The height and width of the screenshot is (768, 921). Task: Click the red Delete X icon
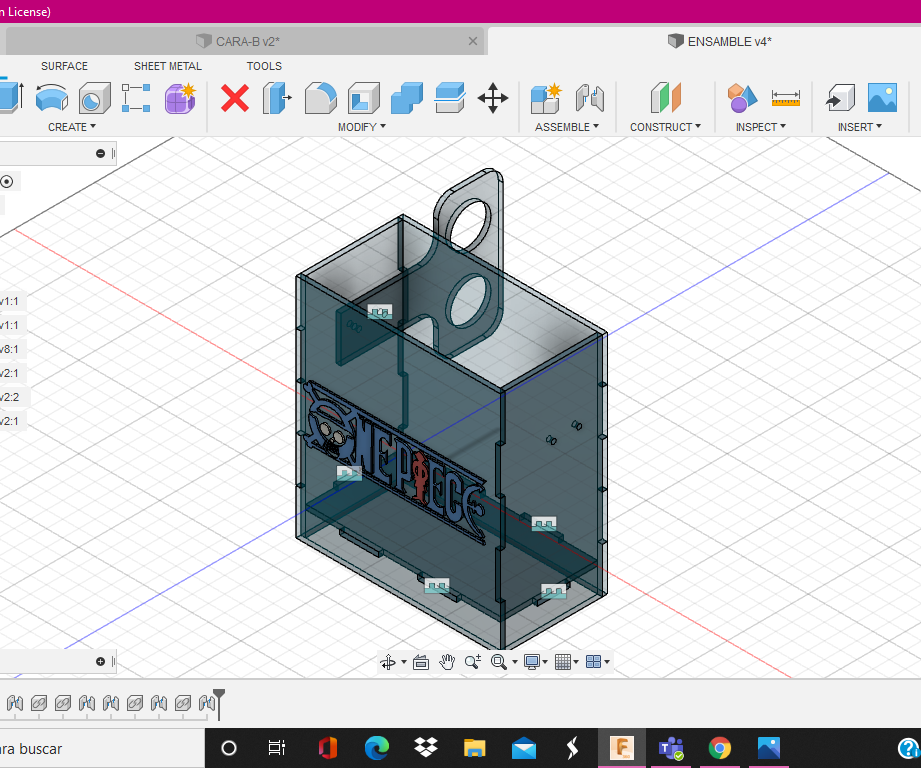coord(235,98)
